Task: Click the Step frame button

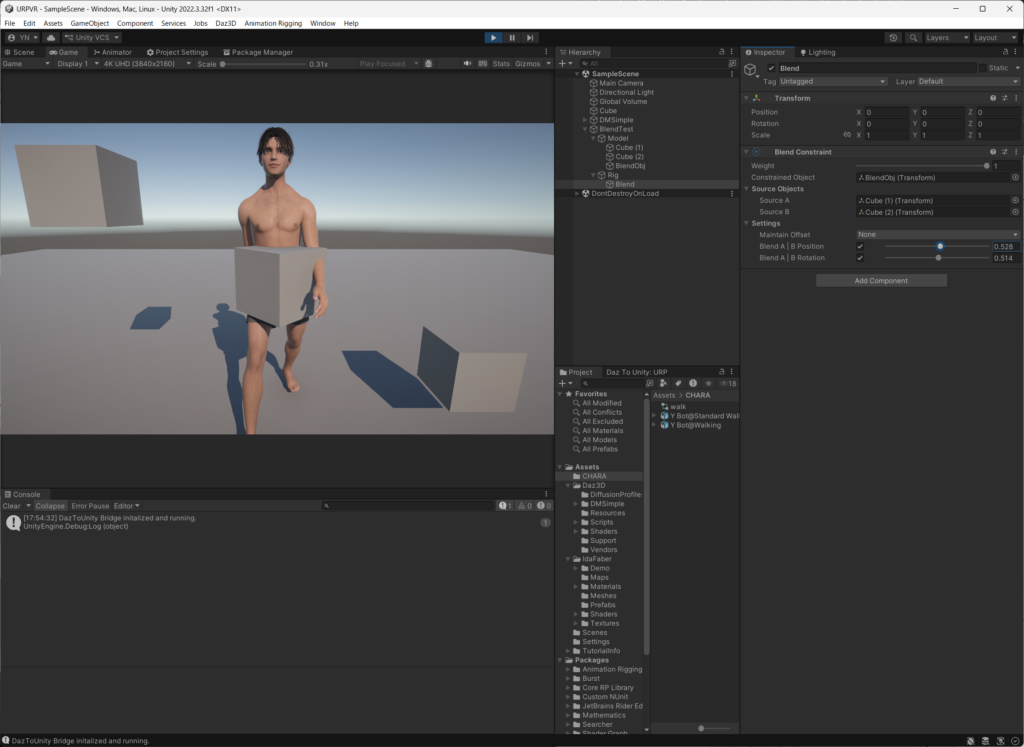Action: 531,37
